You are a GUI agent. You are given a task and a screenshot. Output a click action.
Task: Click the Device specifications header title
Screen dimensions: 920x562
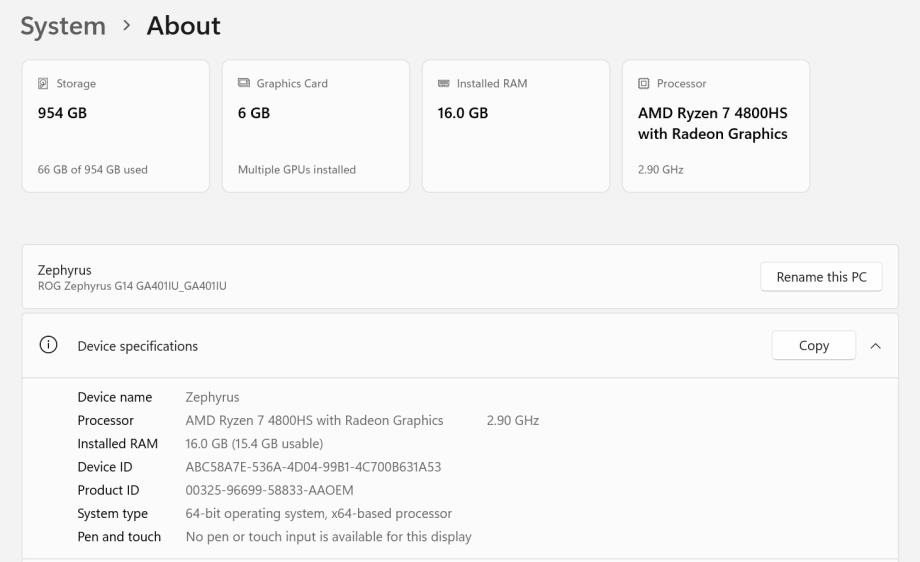coord(138,346)
